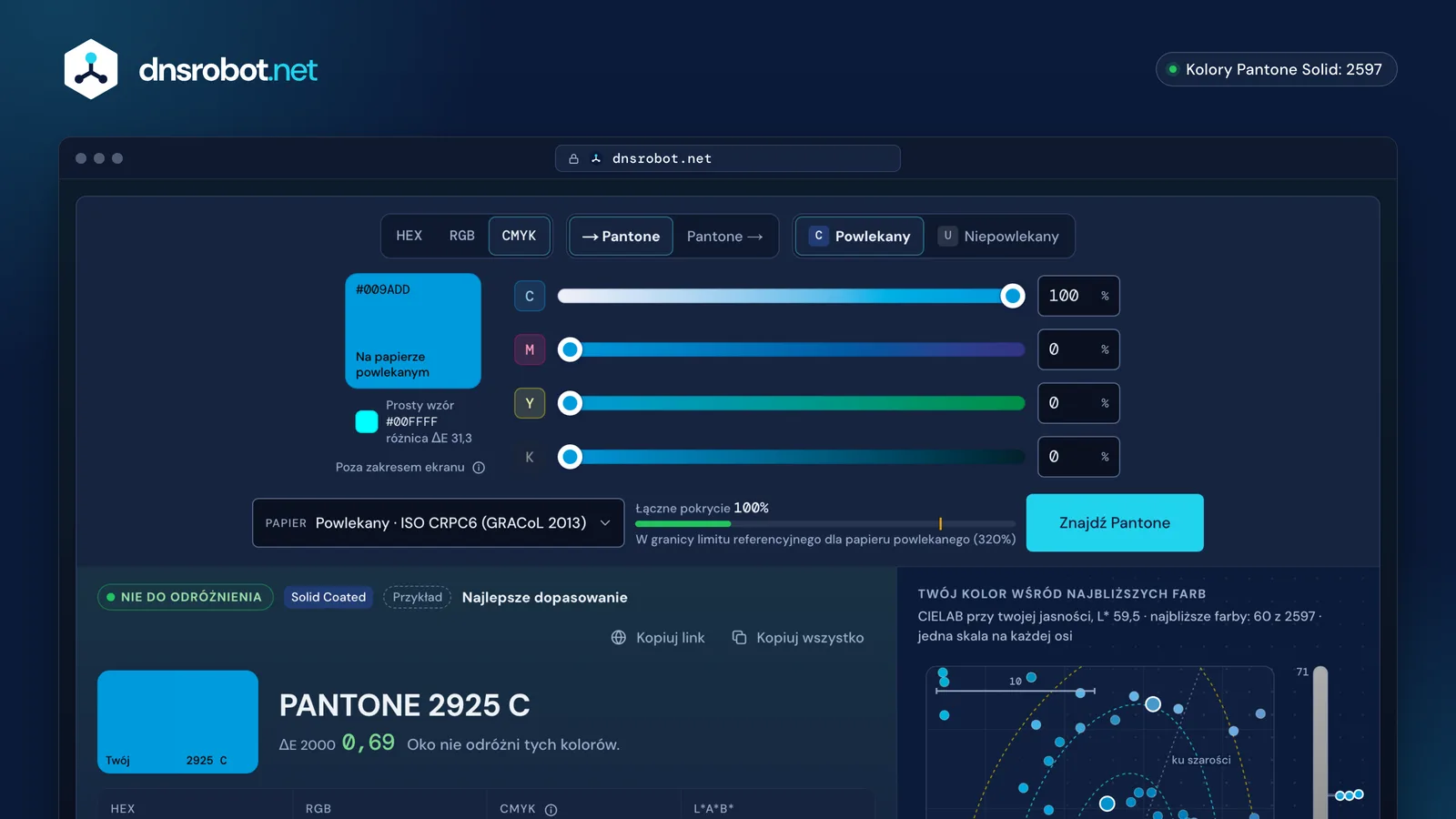This screenshot has height=819, width=1456.
Task: Select Niepowlekany uncoated paper option
Action: [x=999, y=237]
